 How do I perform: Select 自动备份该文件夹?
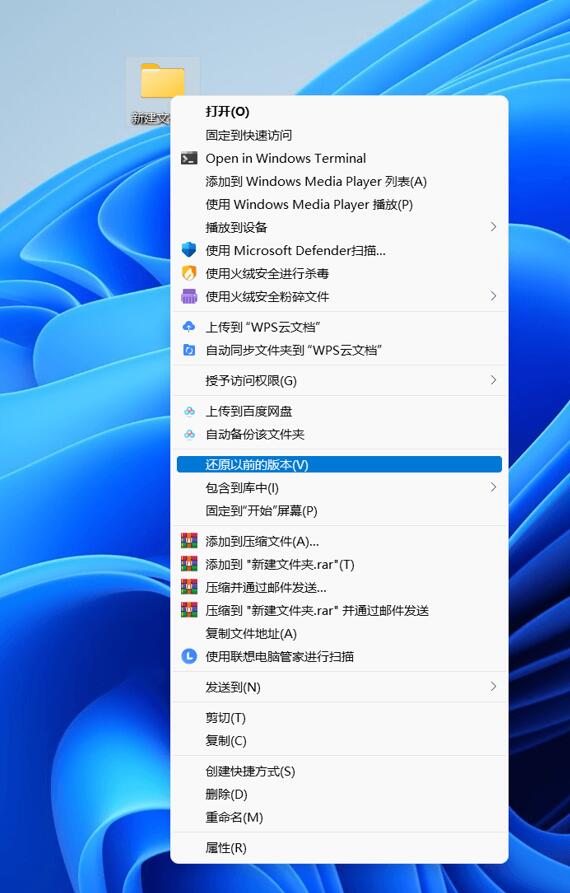pos(339,435)
